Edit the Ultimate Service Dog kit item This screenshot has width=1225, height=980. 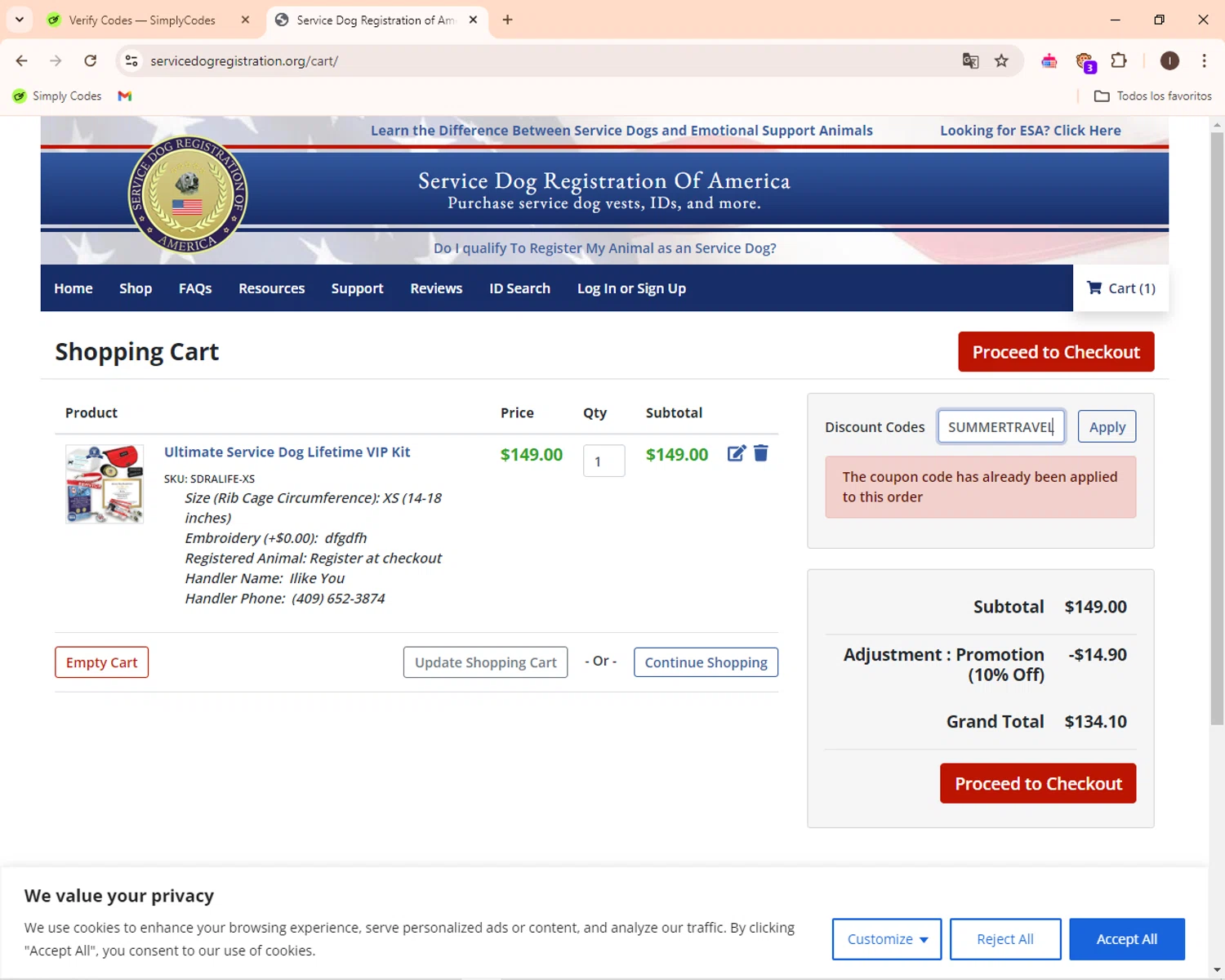click(736, 454)
